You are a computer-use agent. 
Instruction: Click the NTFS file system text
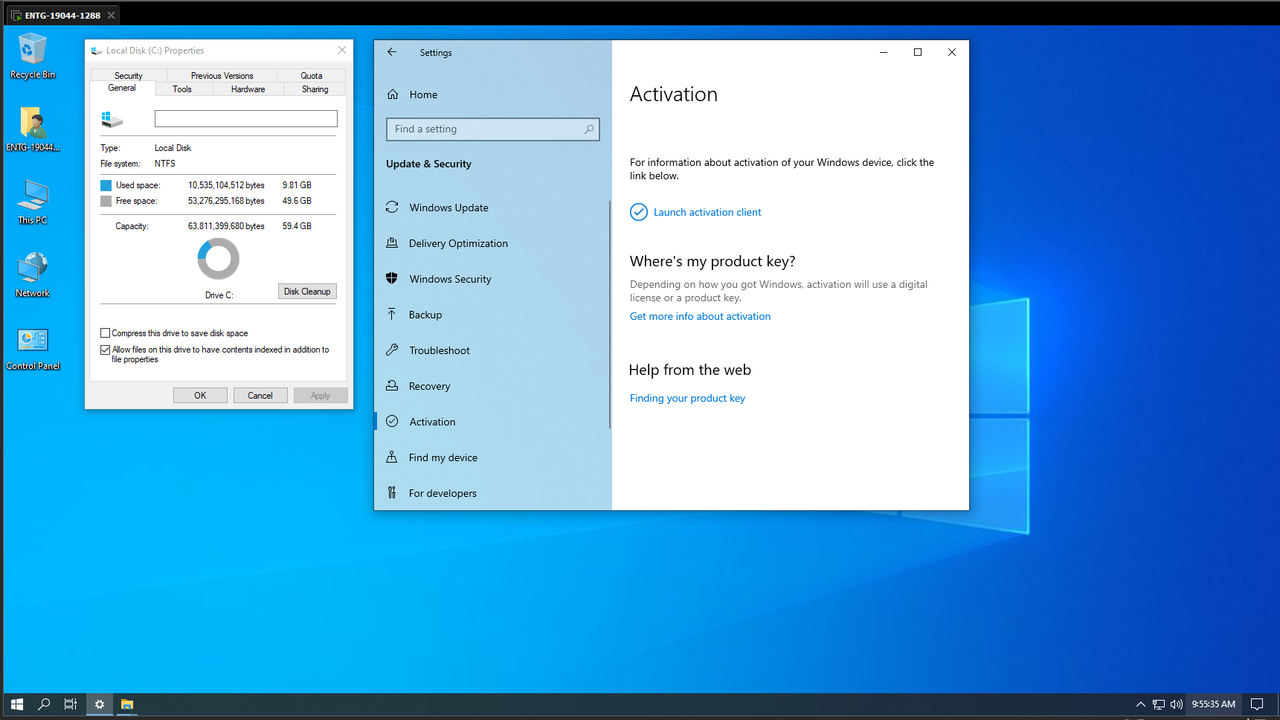click(x=165, y=163)
